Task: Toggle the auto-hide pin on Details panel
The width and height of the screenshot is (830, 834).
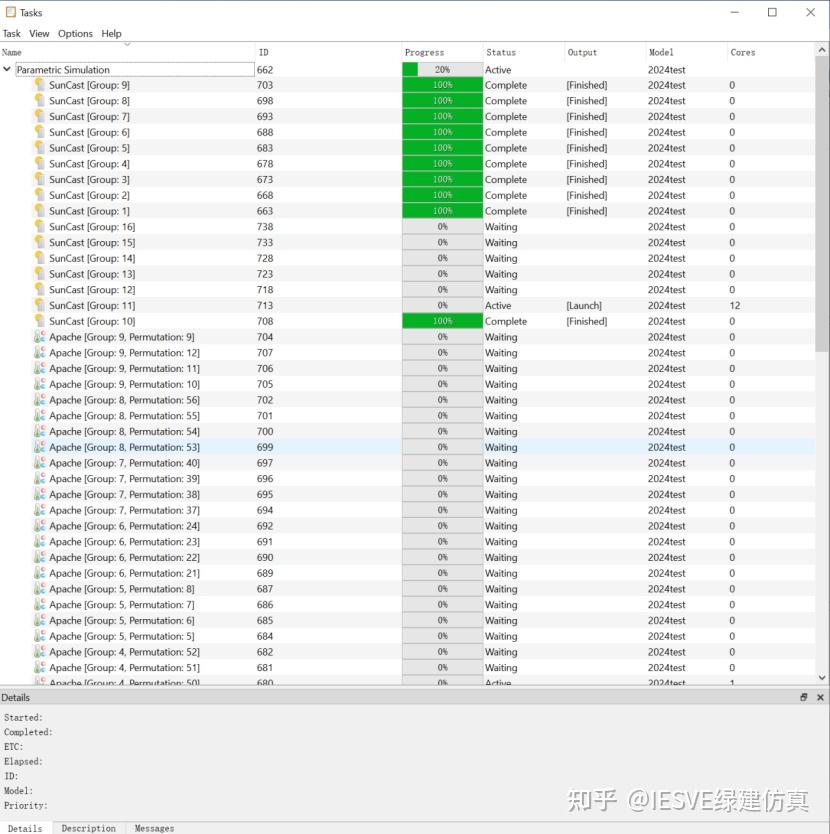Action: coord(804,697)
